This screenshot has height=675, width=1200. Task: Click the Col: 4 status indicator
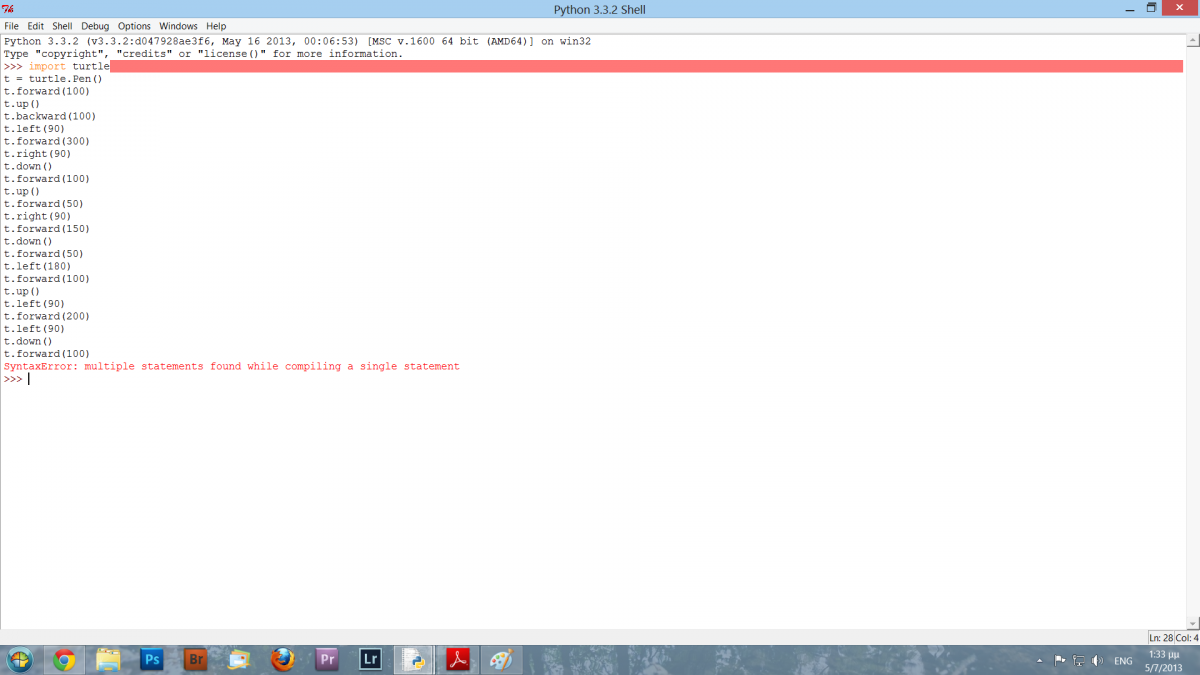coord(1187,637)
